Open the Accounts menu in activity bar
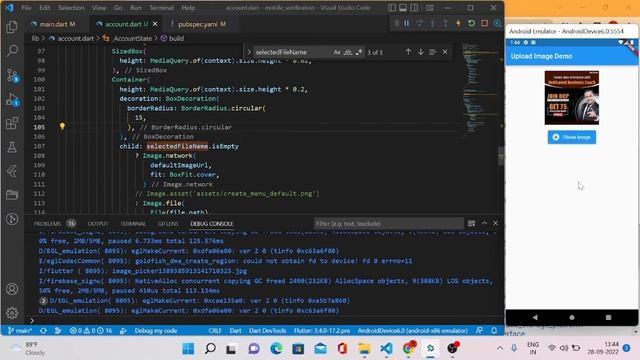The height and width of the screenshot is (360, 640). pos(12,289)
